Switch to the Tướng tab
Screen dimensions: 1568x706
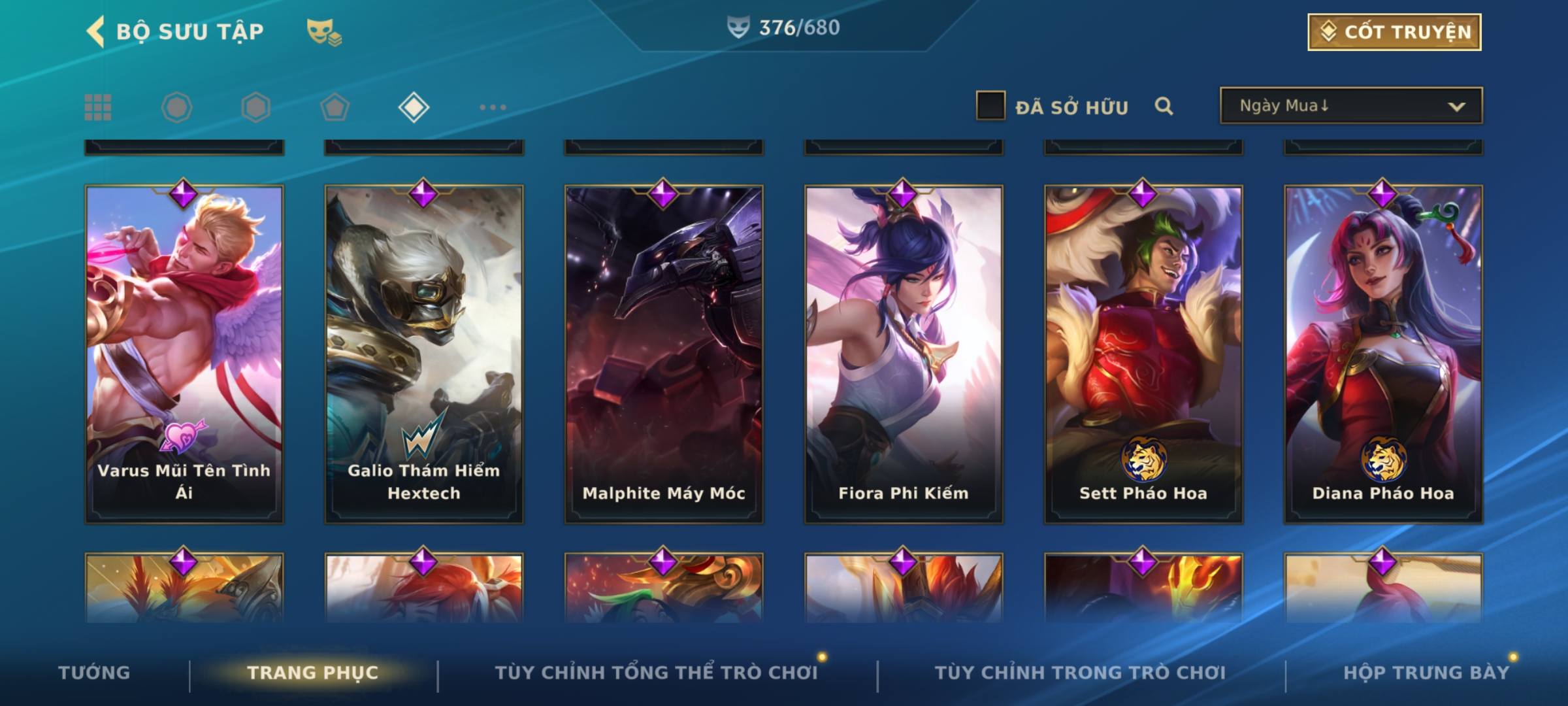tap(94, 672)
